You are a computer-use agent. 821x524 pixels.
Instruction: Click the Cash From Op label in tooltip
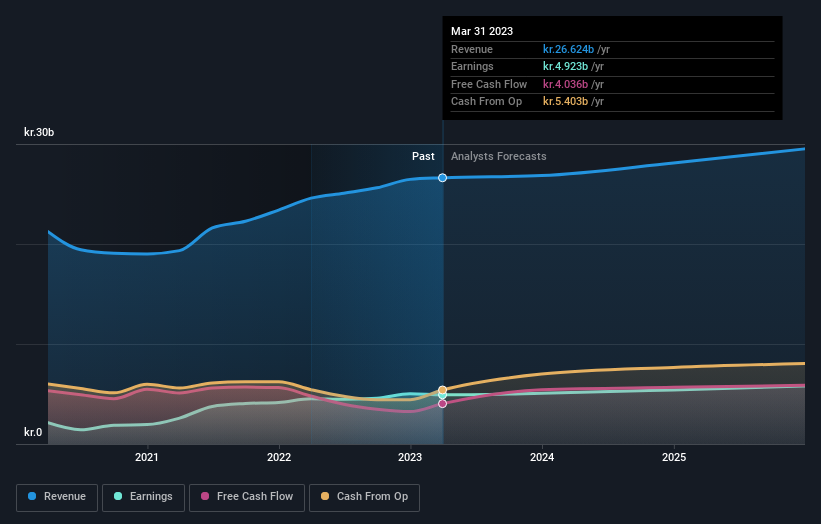pyautogui.click(x=486, y=102)
